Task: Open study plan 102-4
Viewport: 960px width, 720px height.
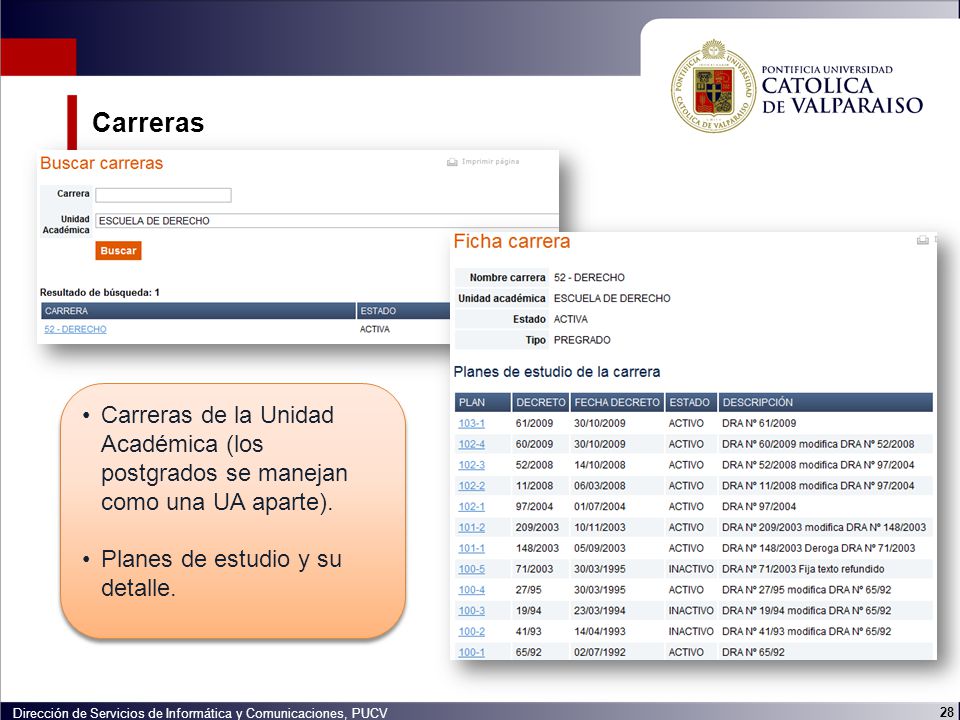Action: [471, 444]
